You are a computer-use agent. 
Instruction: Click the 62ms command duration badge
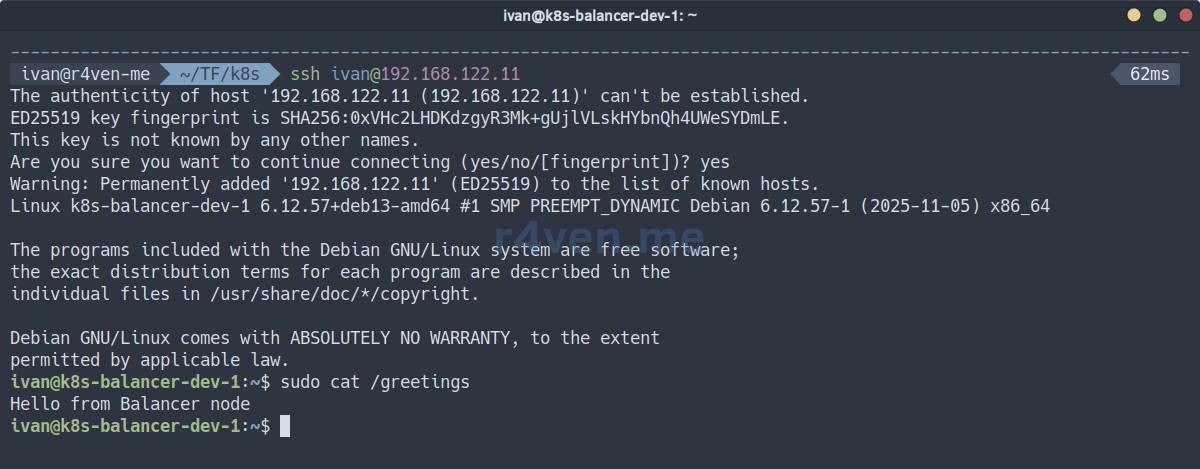[x=1149, y=74]
